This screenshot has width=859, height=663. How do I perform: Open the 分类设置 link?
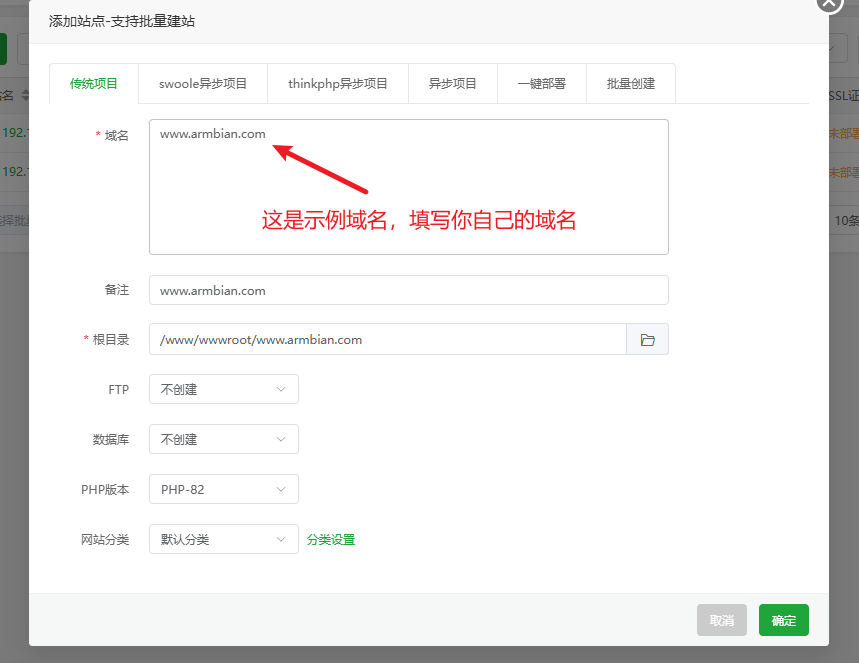pos(331,540)
